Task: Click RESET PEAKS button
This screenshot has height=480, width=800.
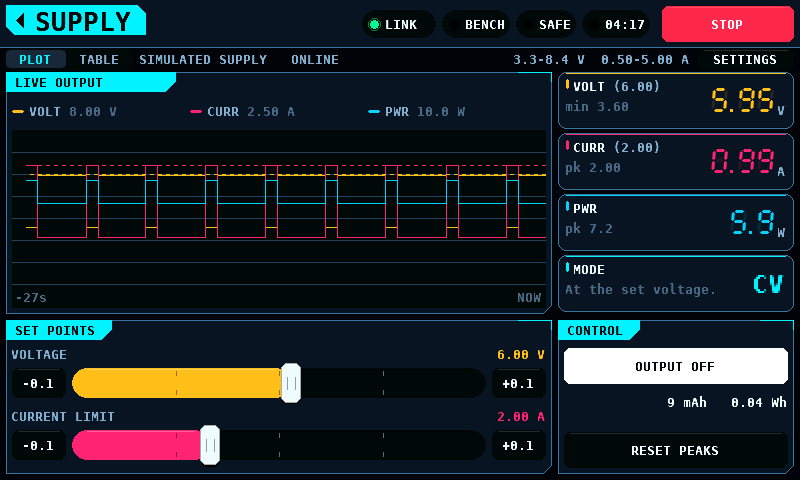Action: [676, 450]
